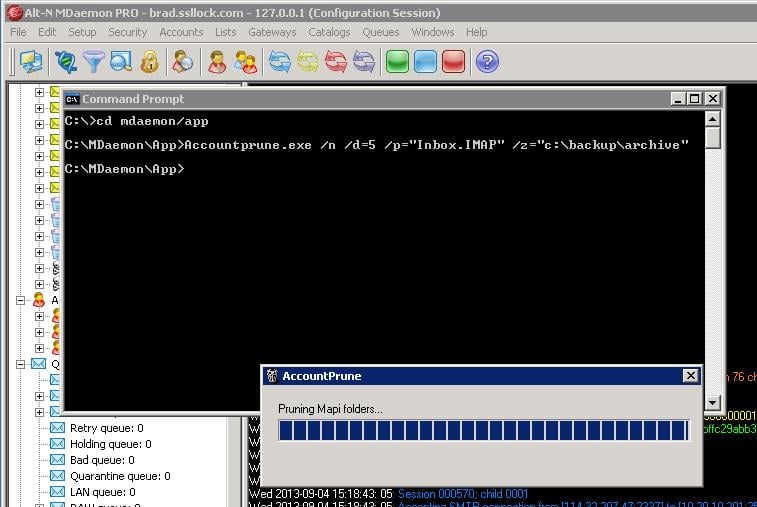Click the Command Prompt scroll down arrow

(713, 402)
